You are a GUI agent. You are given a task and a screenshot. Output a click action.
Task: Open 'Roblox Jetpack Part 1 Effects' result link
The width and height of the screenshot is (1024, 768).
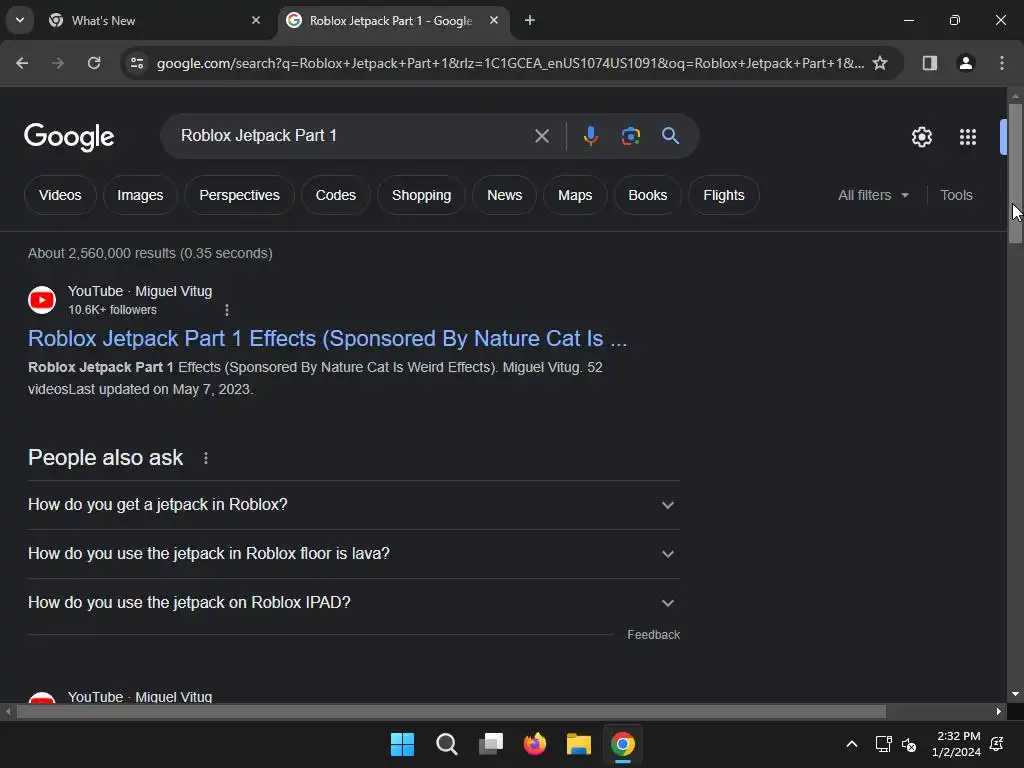(x=327, y=338)
